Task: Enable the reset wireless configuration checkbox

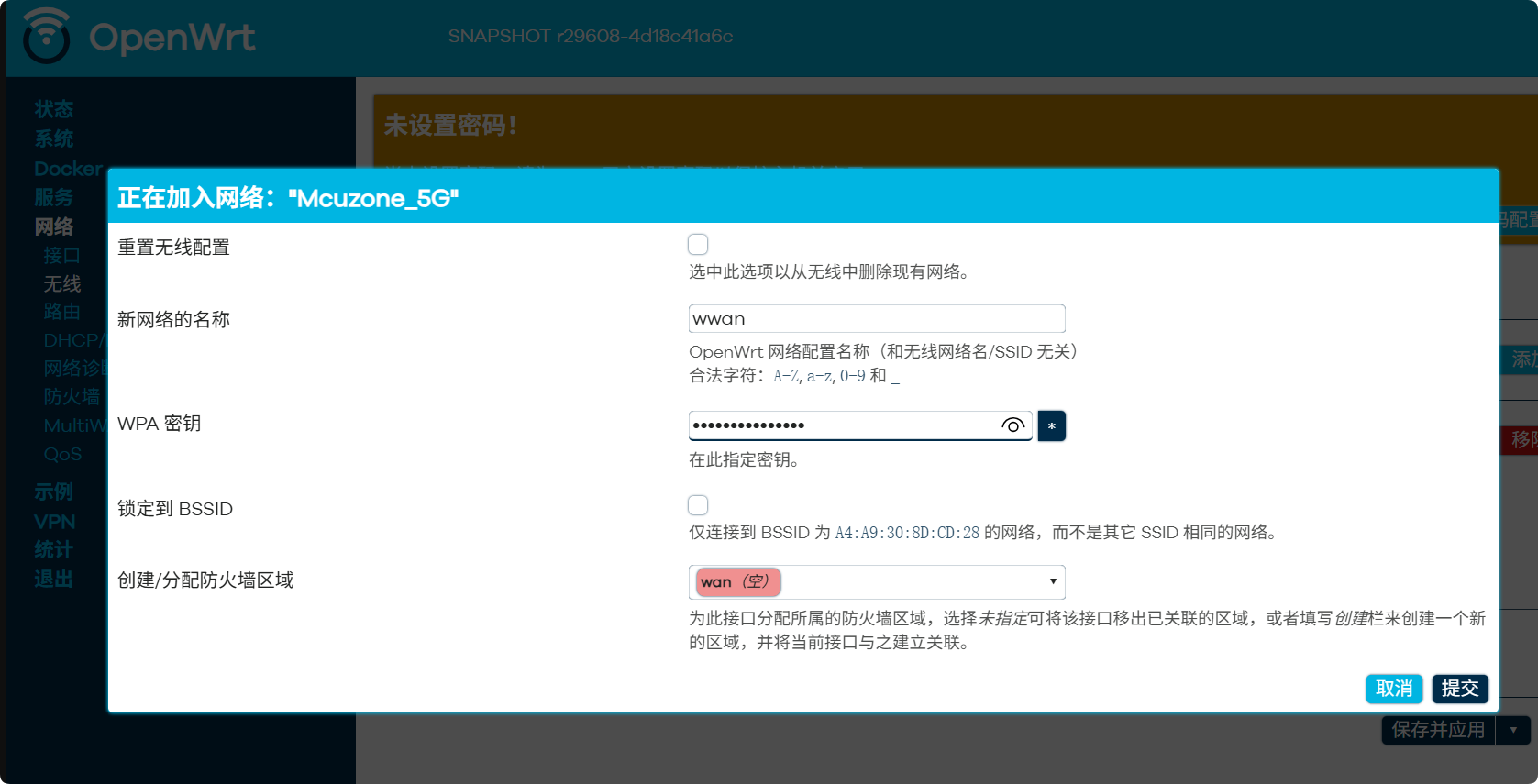Action: coord(698,245)
